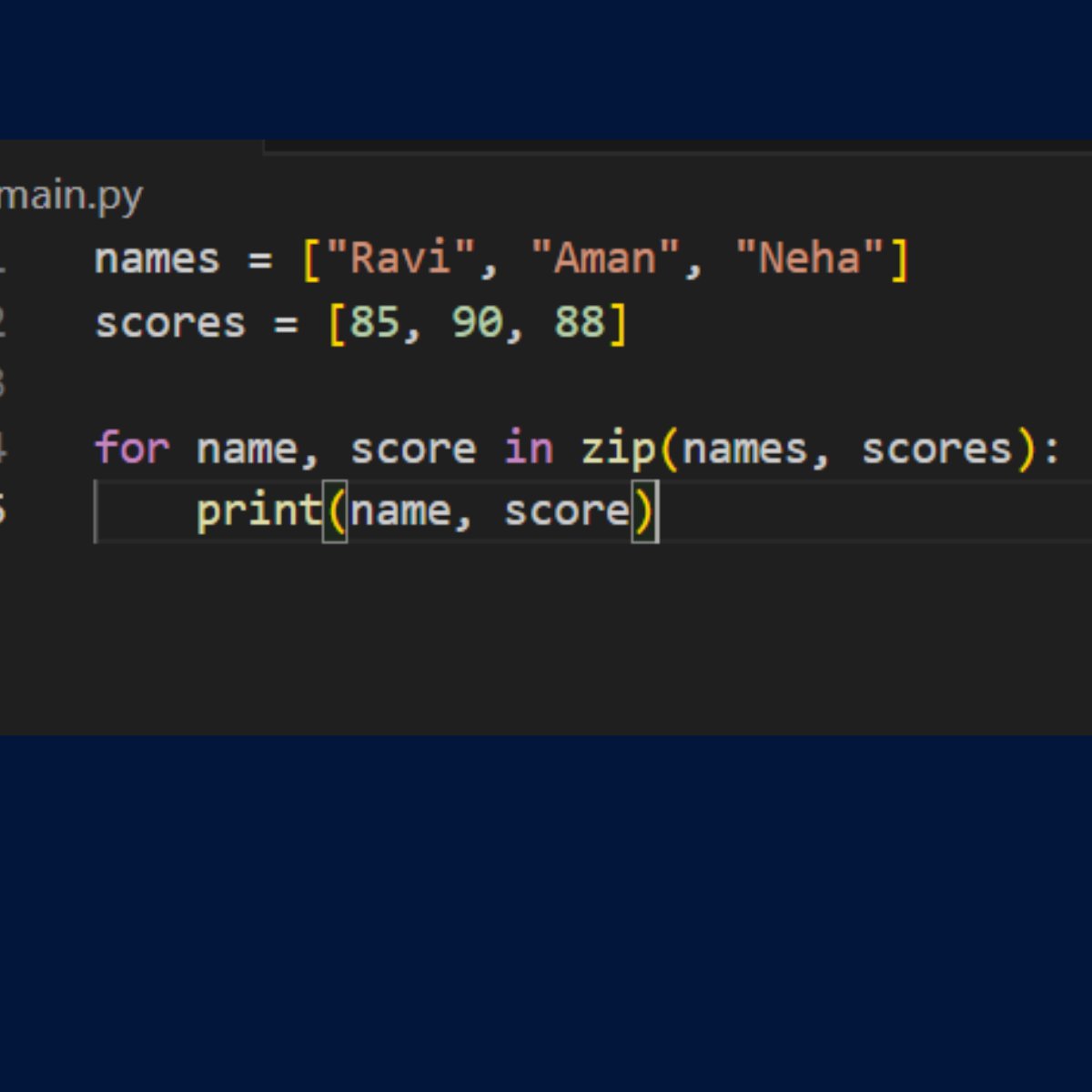Click the "Aman" string in the list
The width and height of the screenshot is (1092, 1092).
[x=605, y=258]
